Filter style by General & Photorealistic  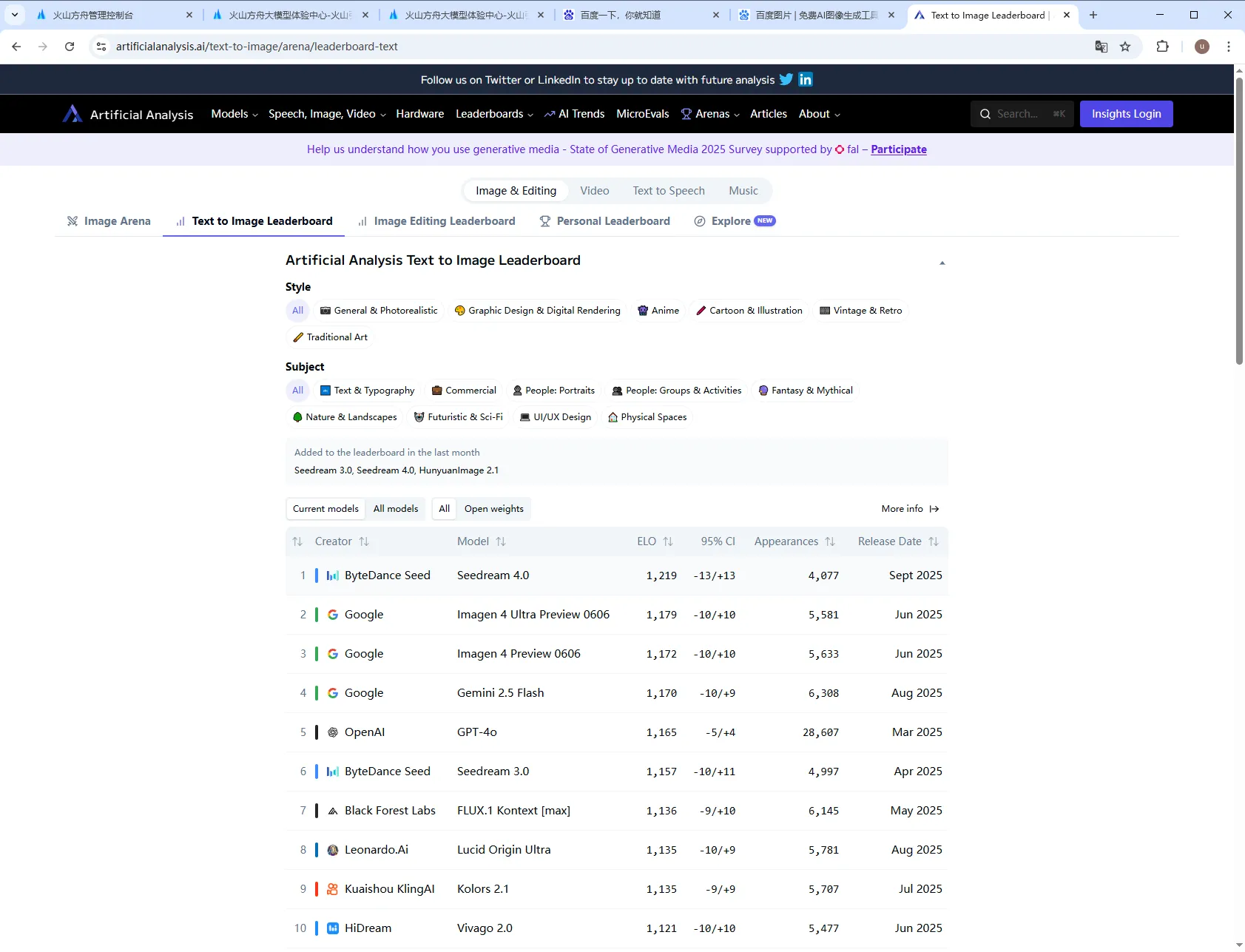(x=379, y=311)
